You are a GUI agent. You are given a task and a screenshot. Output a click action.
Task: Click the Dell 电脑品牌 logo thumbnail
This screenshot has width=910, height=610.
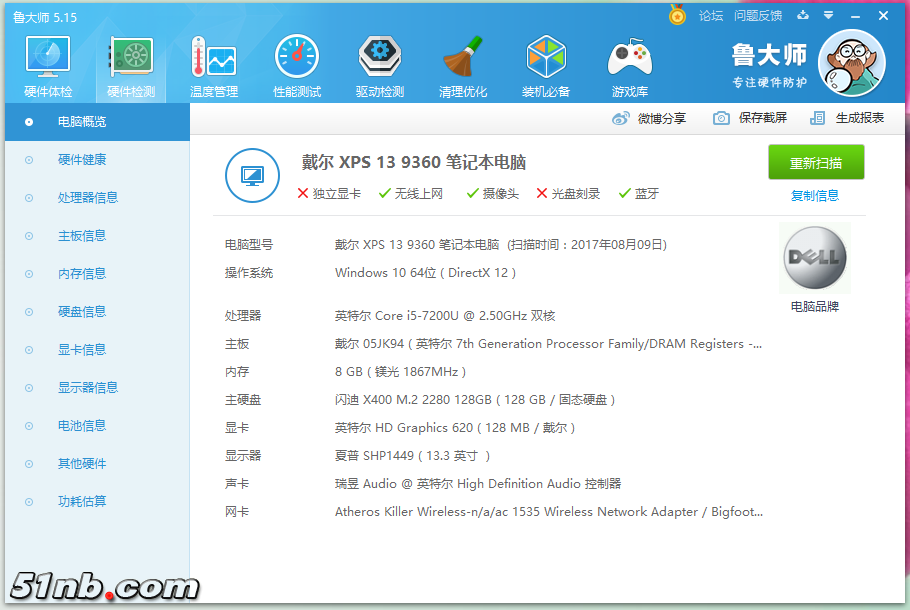815,259
